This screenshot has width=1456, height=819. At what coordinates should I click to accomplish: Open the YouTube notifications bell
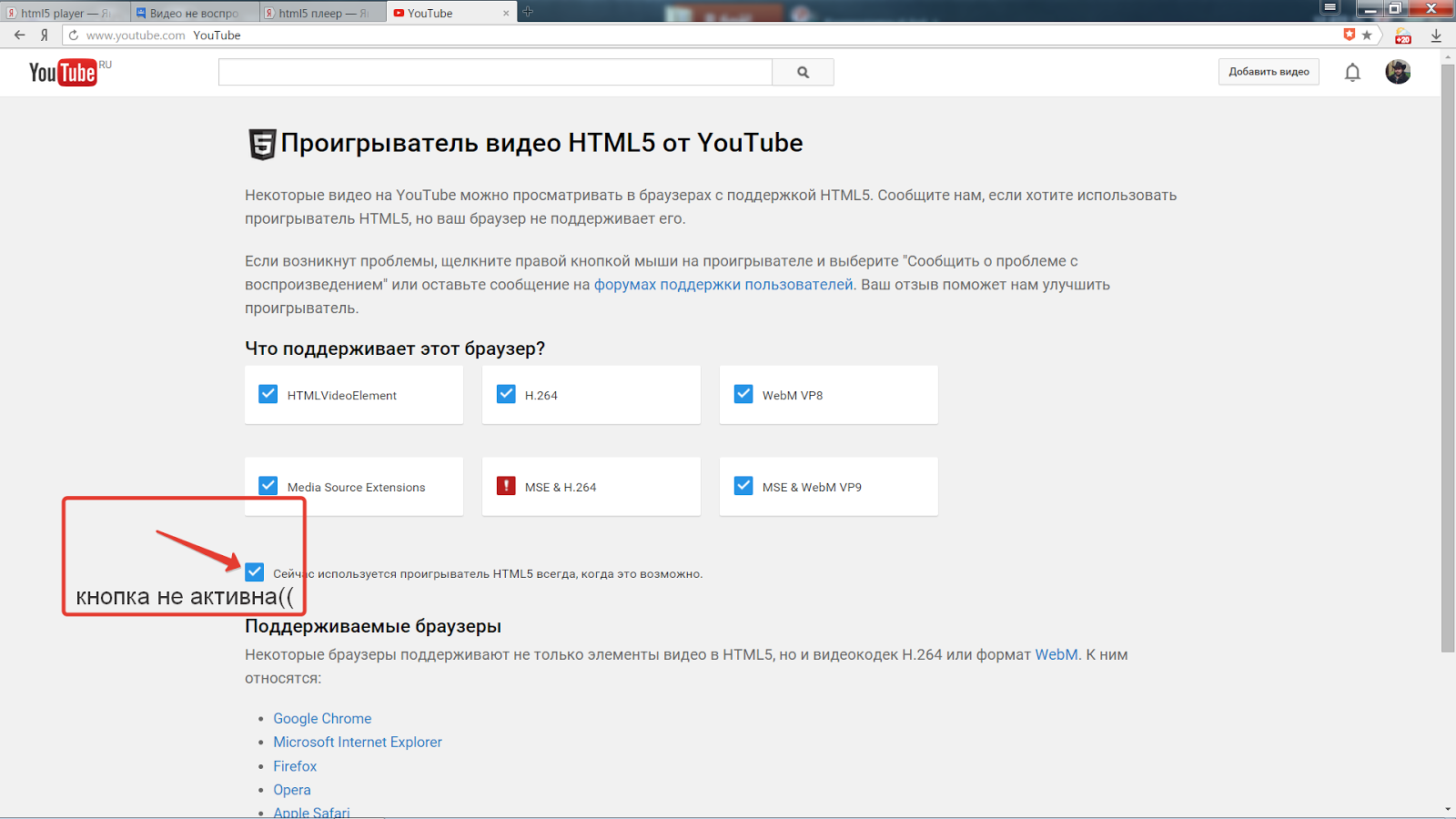pos(1353,72)
